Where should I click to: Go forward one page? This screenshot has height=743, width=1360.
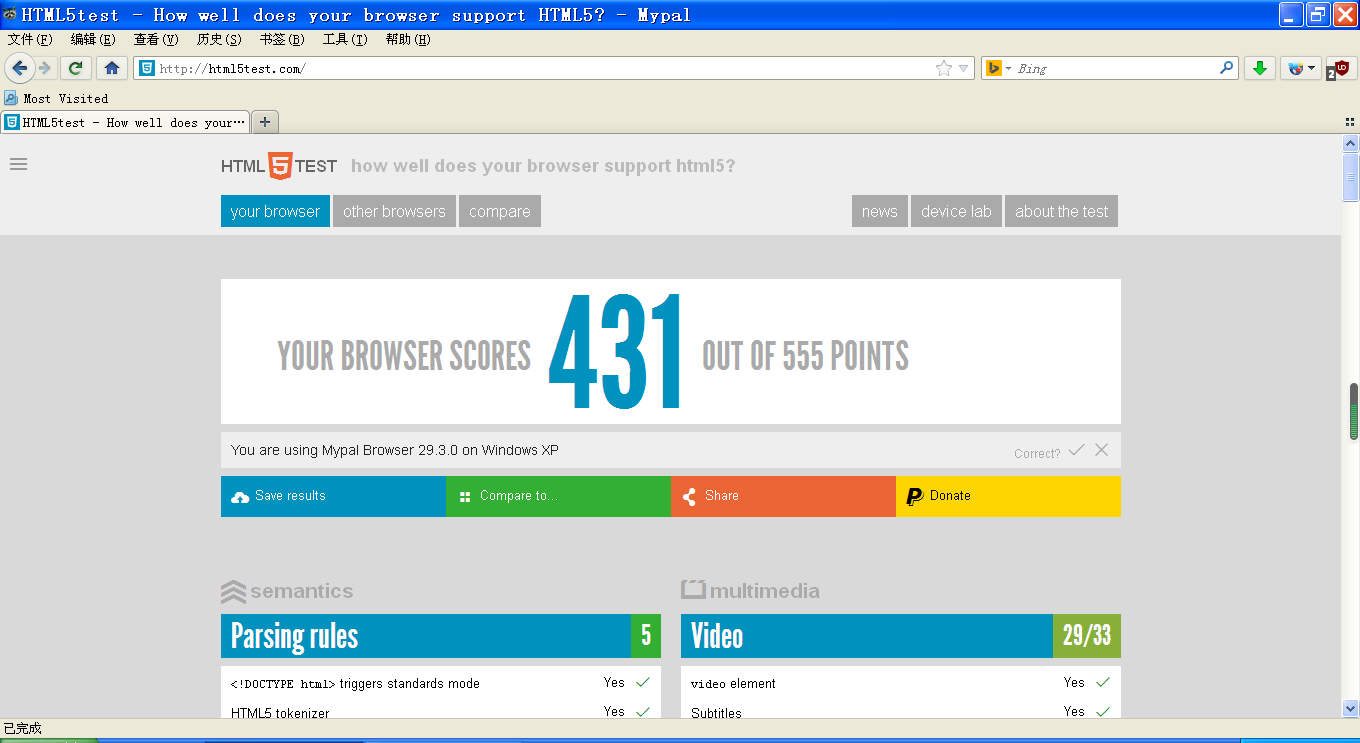coord(45,68)
